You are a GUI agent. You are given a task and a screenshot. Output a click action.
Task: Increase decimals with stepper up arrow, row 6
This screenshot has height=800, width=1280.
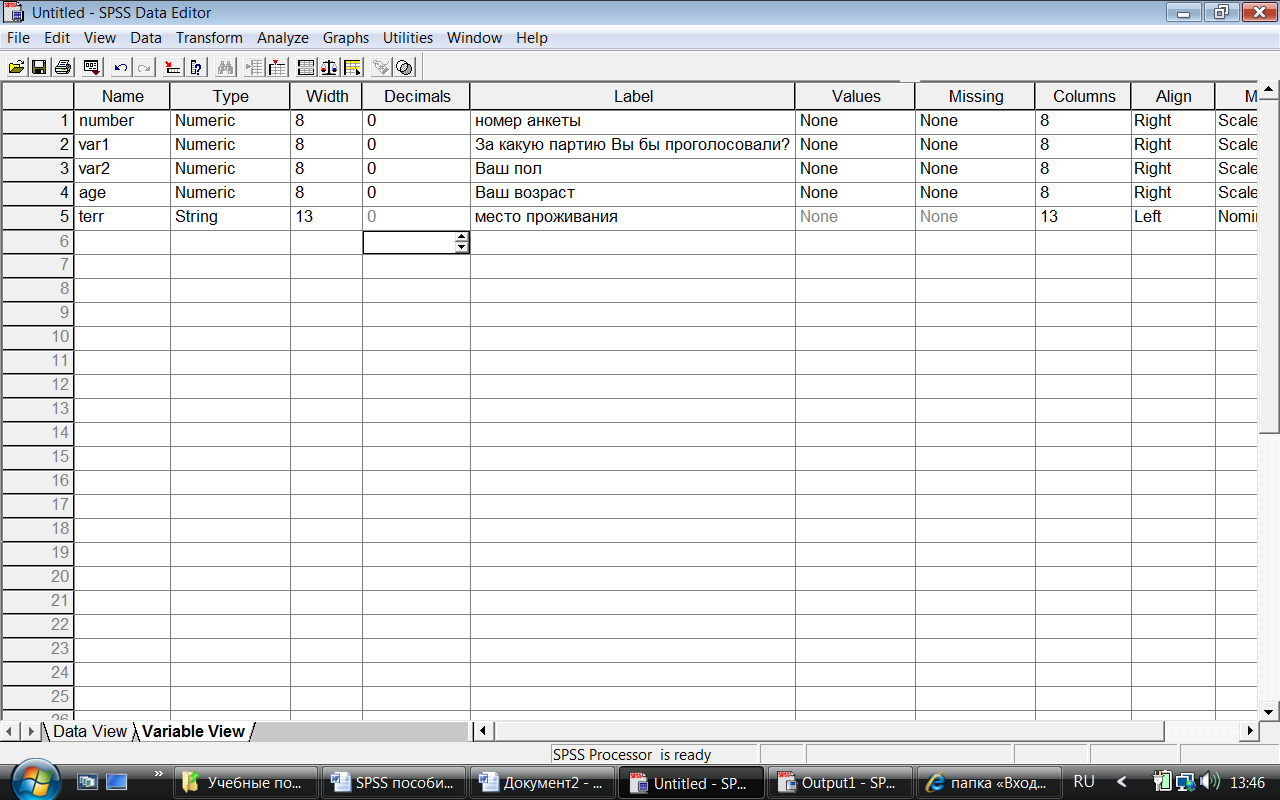pos(461,237)
